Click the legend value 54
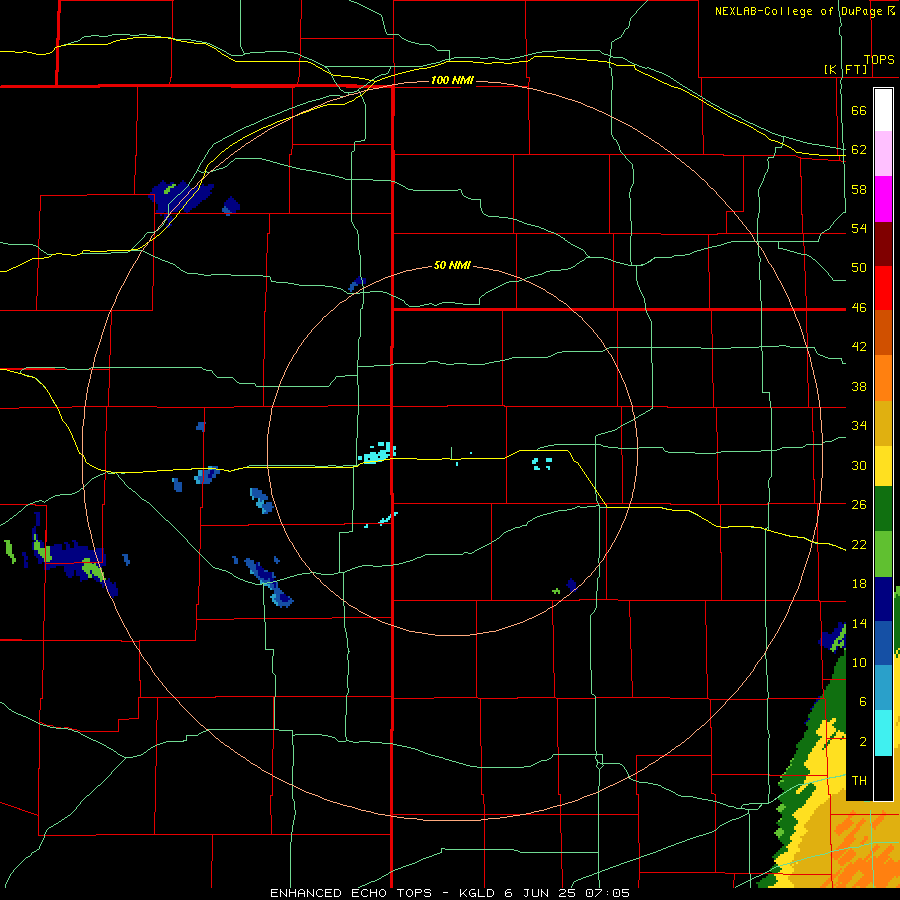Viewport: 900px width, 900px height. (x=859, y=228)
